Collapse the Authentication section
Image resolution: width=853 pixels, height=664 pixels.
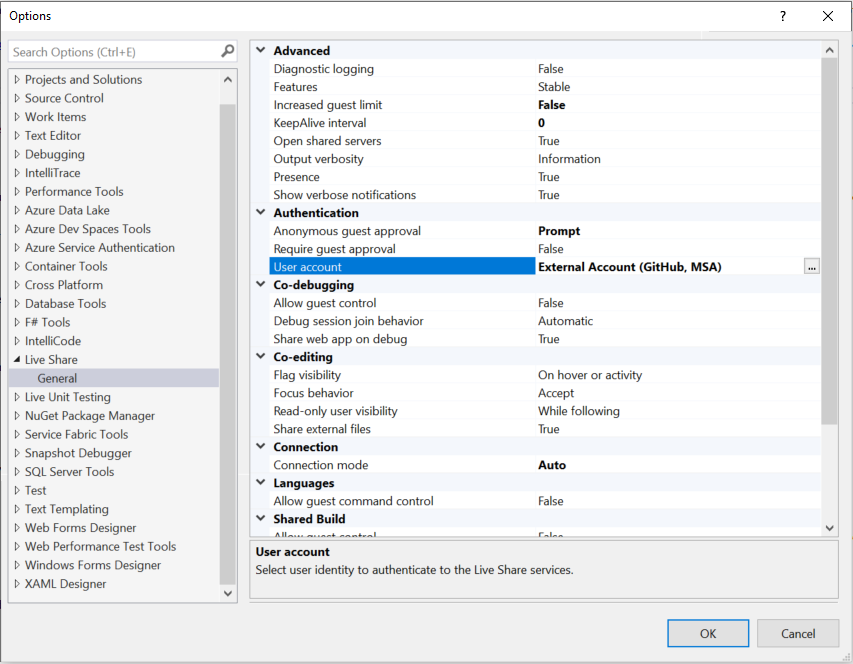(261, 213)
